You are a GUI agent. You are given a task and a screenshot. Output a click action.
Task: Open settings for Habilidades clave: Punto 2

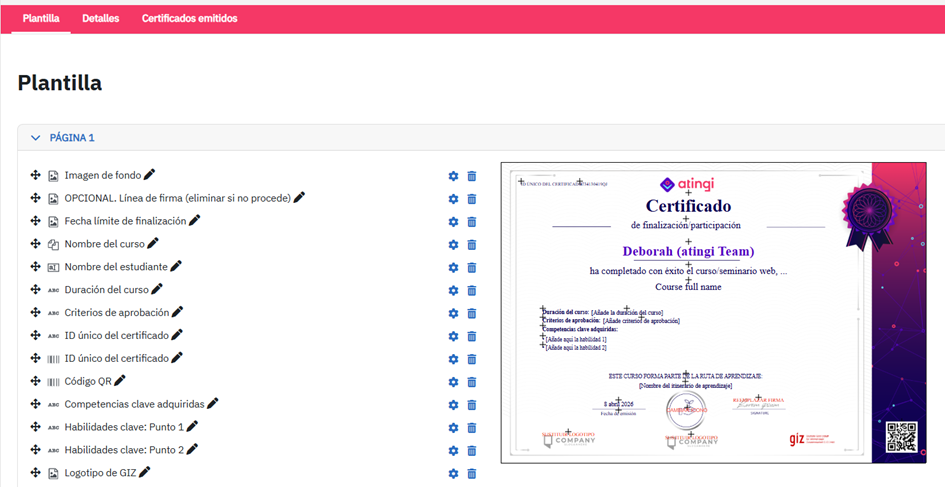(453, 451)
